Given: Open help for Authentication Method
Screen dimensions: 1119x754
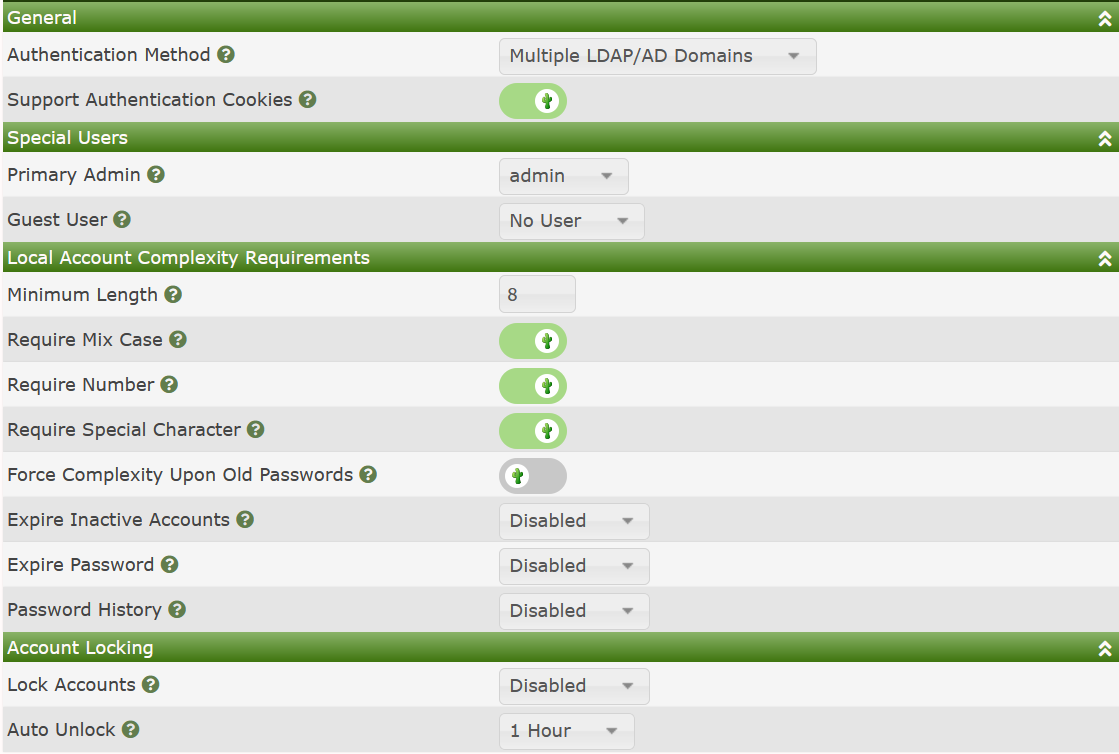Looking at the screenshot, I should (227, 55).
